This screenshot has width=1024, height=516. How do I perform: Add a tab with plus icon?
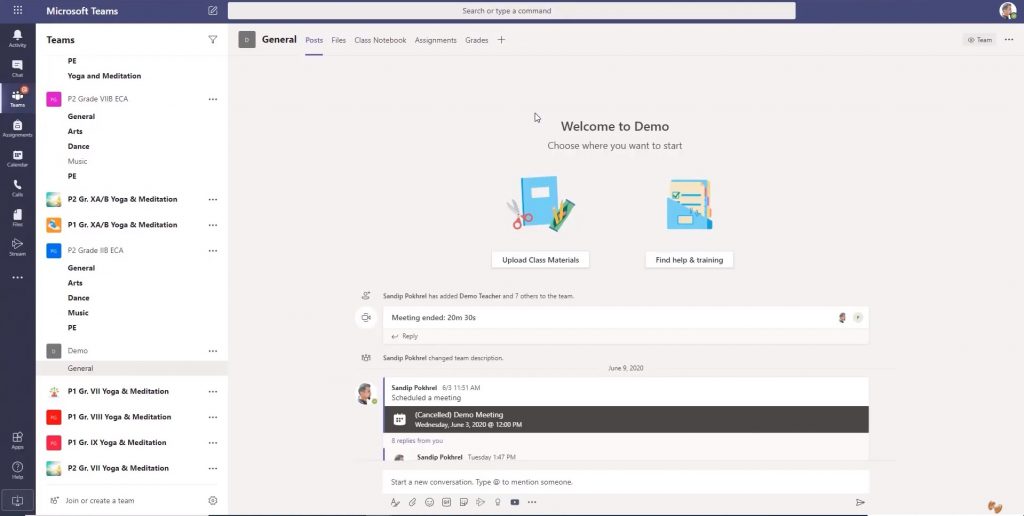point(501,40)
